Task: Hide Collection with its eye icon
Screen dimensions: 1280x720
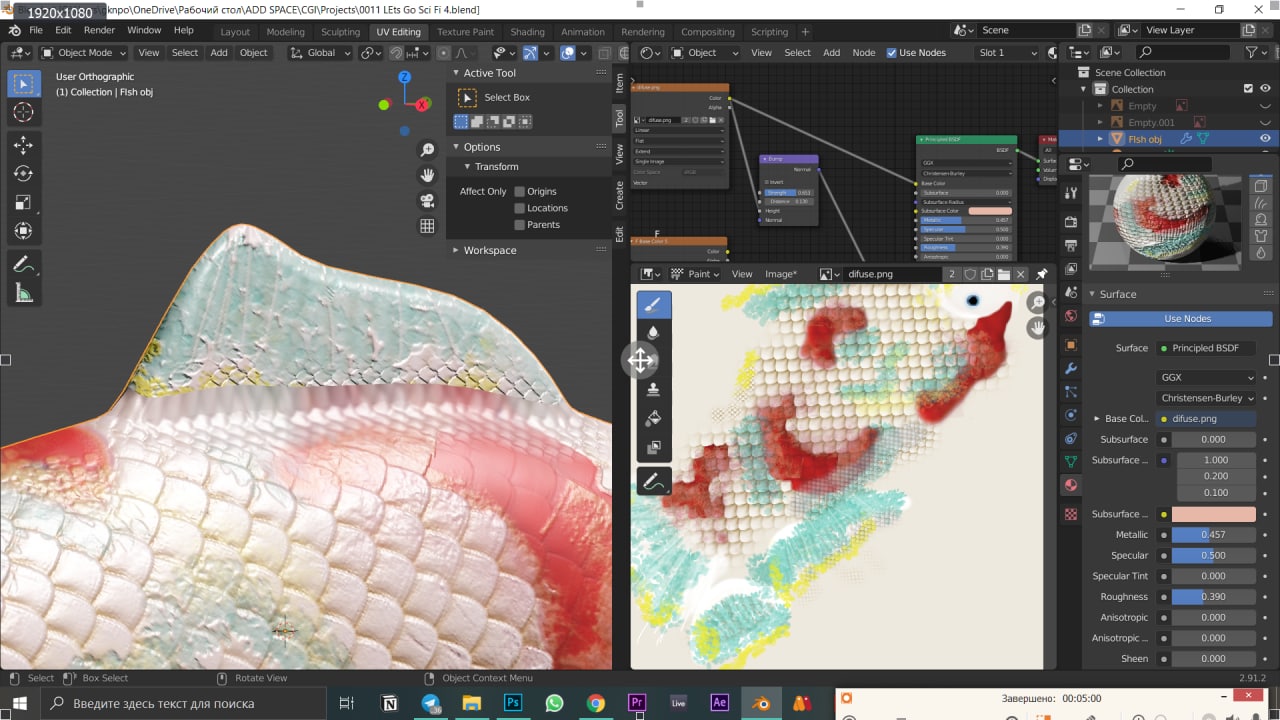Action: (1265, 89)
